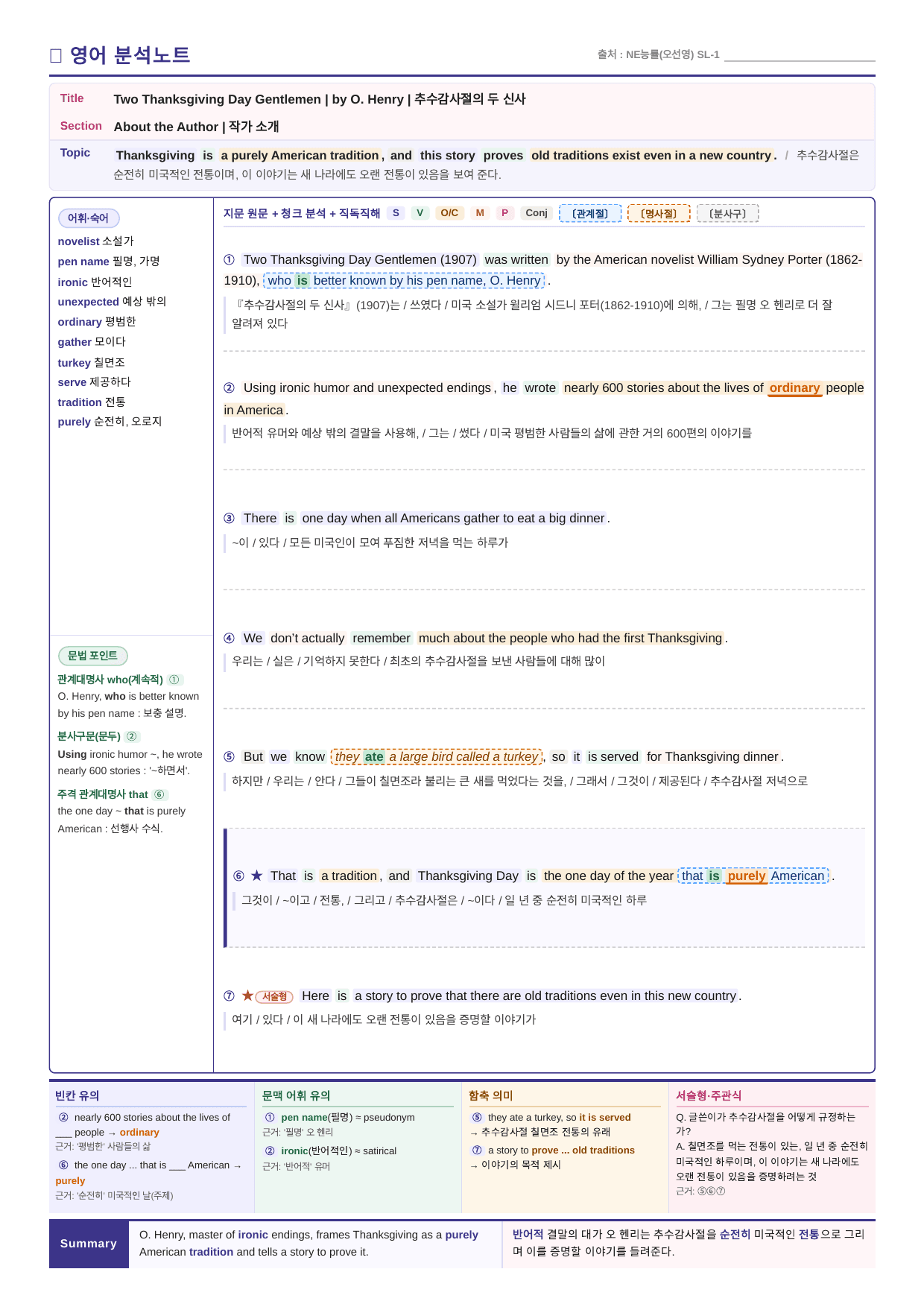This screenshot has height=1307, width=924.
Task: Click the star icon beside sentence ⑥
Action: point(257,876)
